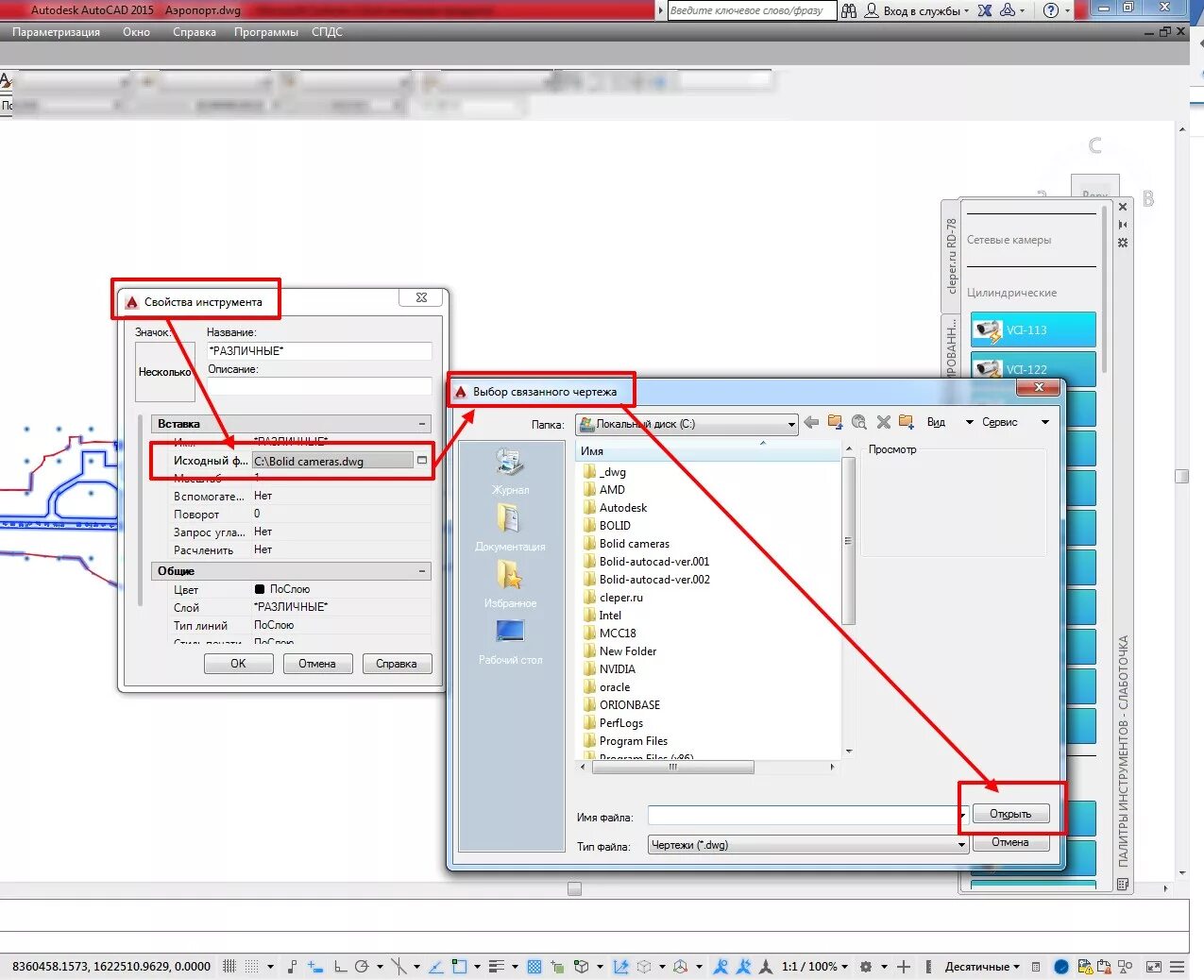
Task: Select the ORIONBASE folder
Action: (621, 705)
